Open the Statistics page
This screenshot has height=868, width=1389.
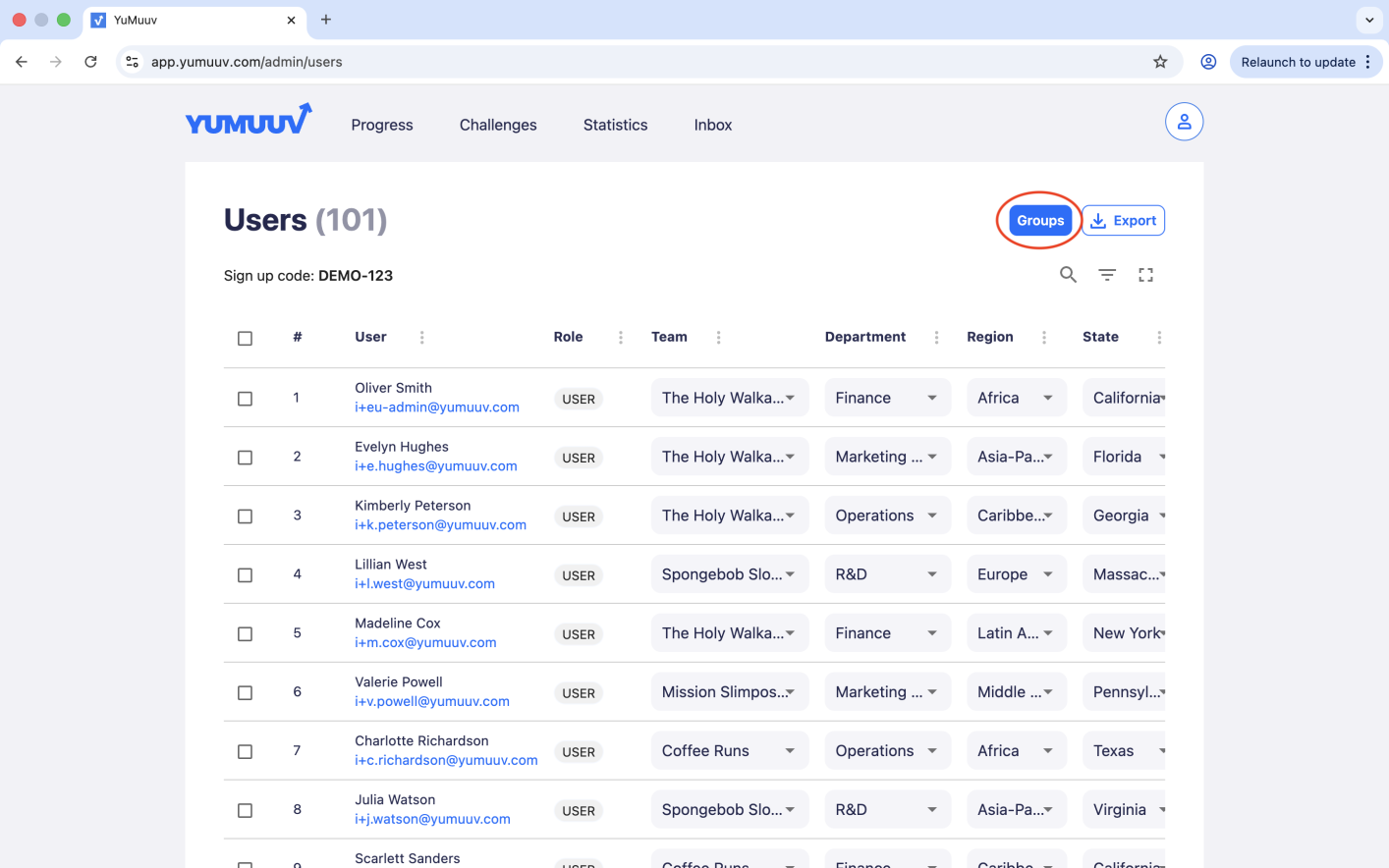point(615,125)
